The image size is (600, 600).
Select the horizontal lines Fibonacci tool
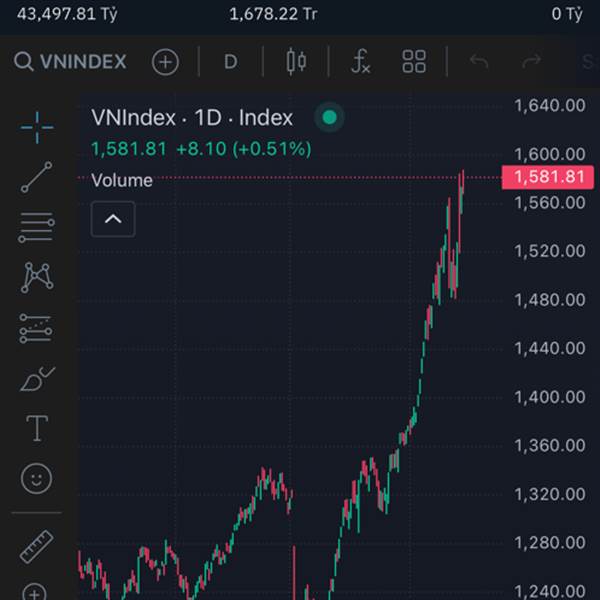click(36, 227)
